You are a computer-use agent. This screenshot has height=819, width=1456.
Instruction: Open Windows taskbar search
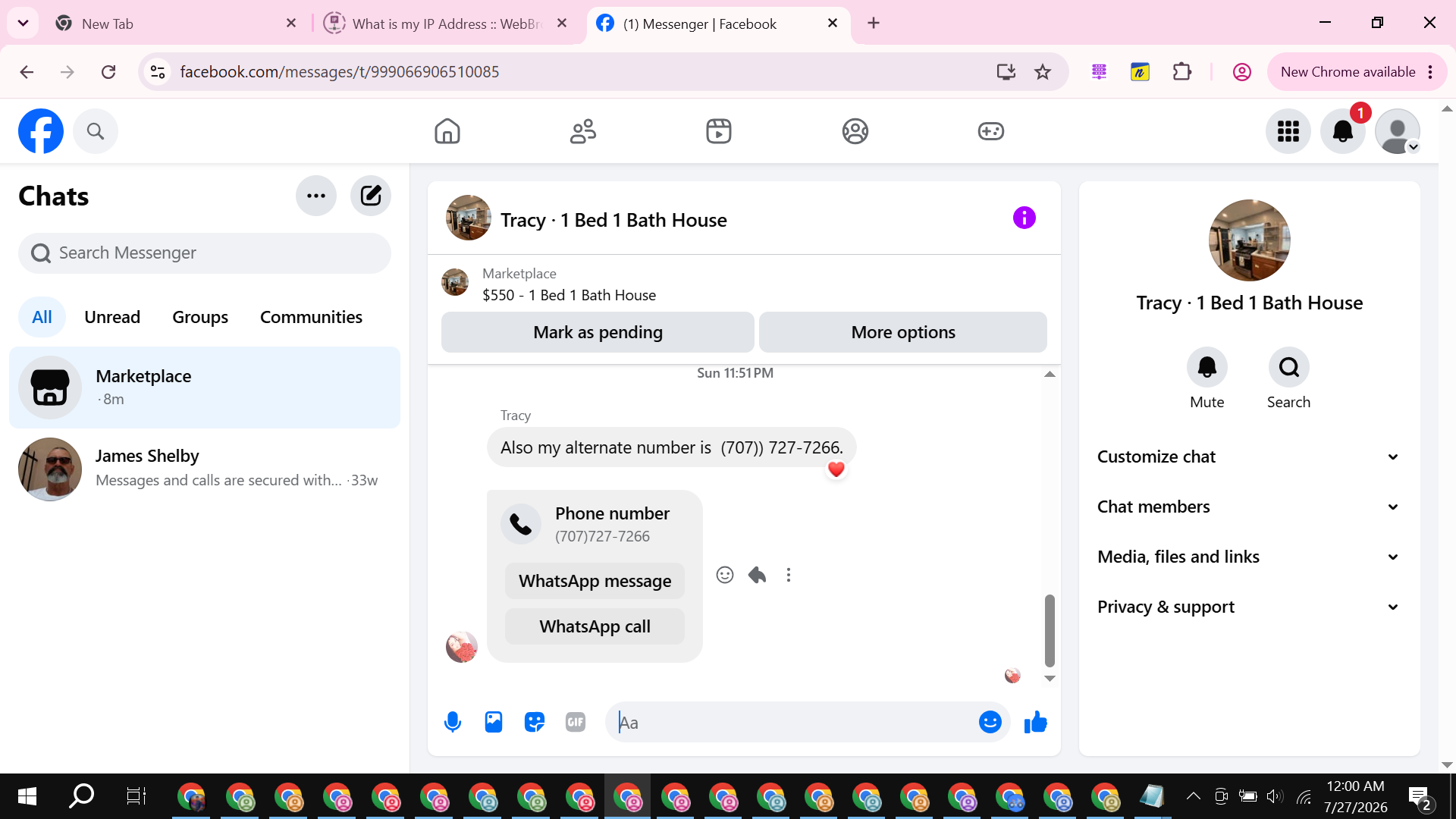[x=81, y=796]
